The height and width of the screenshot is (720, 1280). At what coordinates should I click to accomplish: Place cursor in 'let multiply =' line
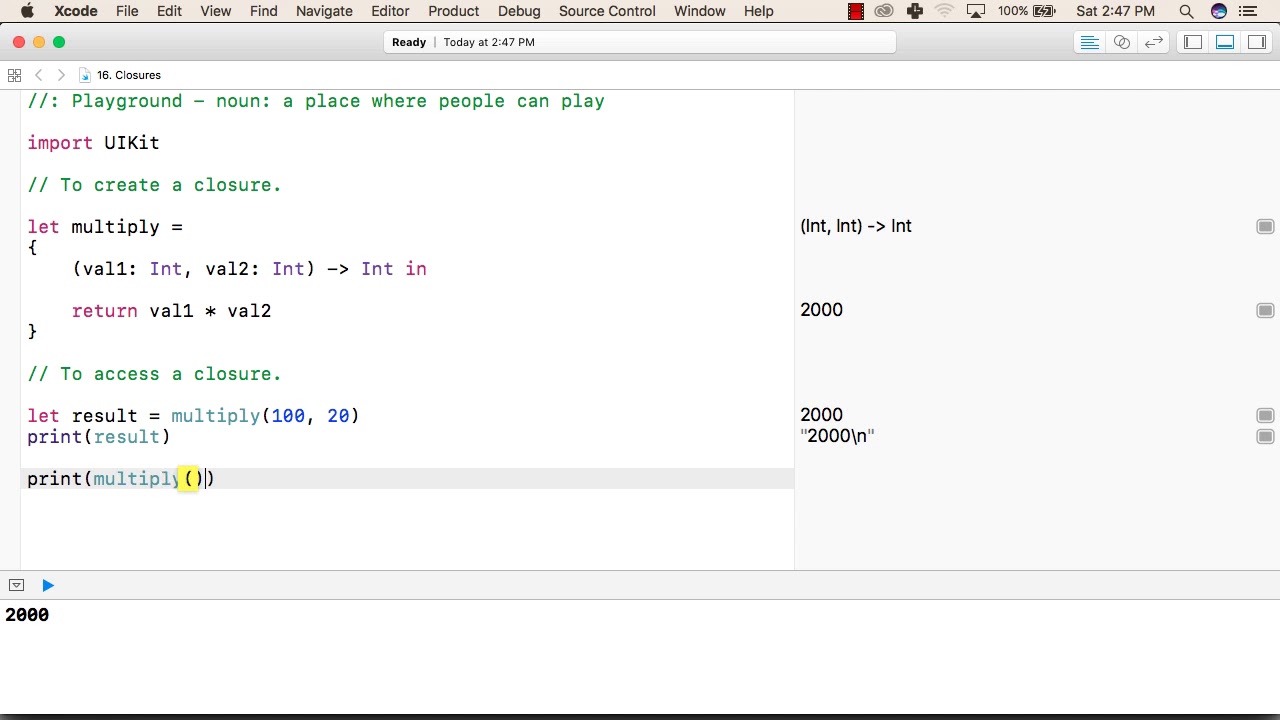pyautogui.click(x=105, y=227)
